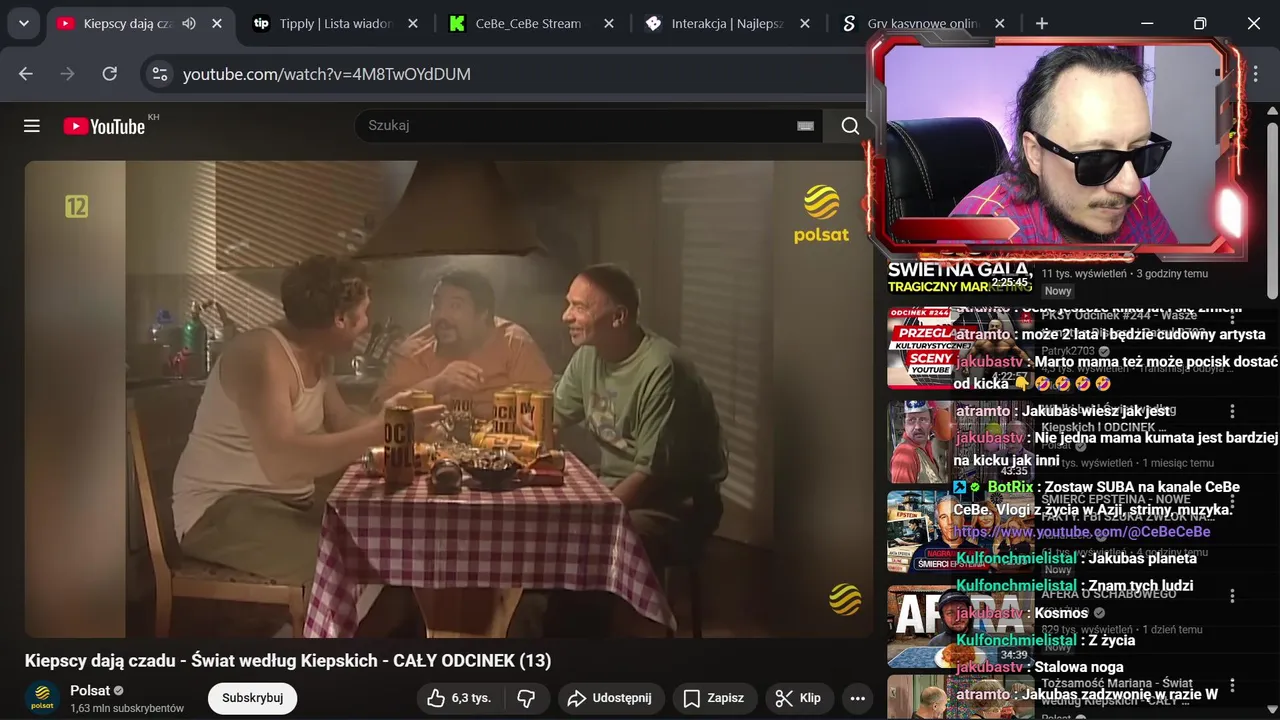Viewport: 1280px width, 720px height.
Task: Restore down the browser window
Action: (1200, 23)
